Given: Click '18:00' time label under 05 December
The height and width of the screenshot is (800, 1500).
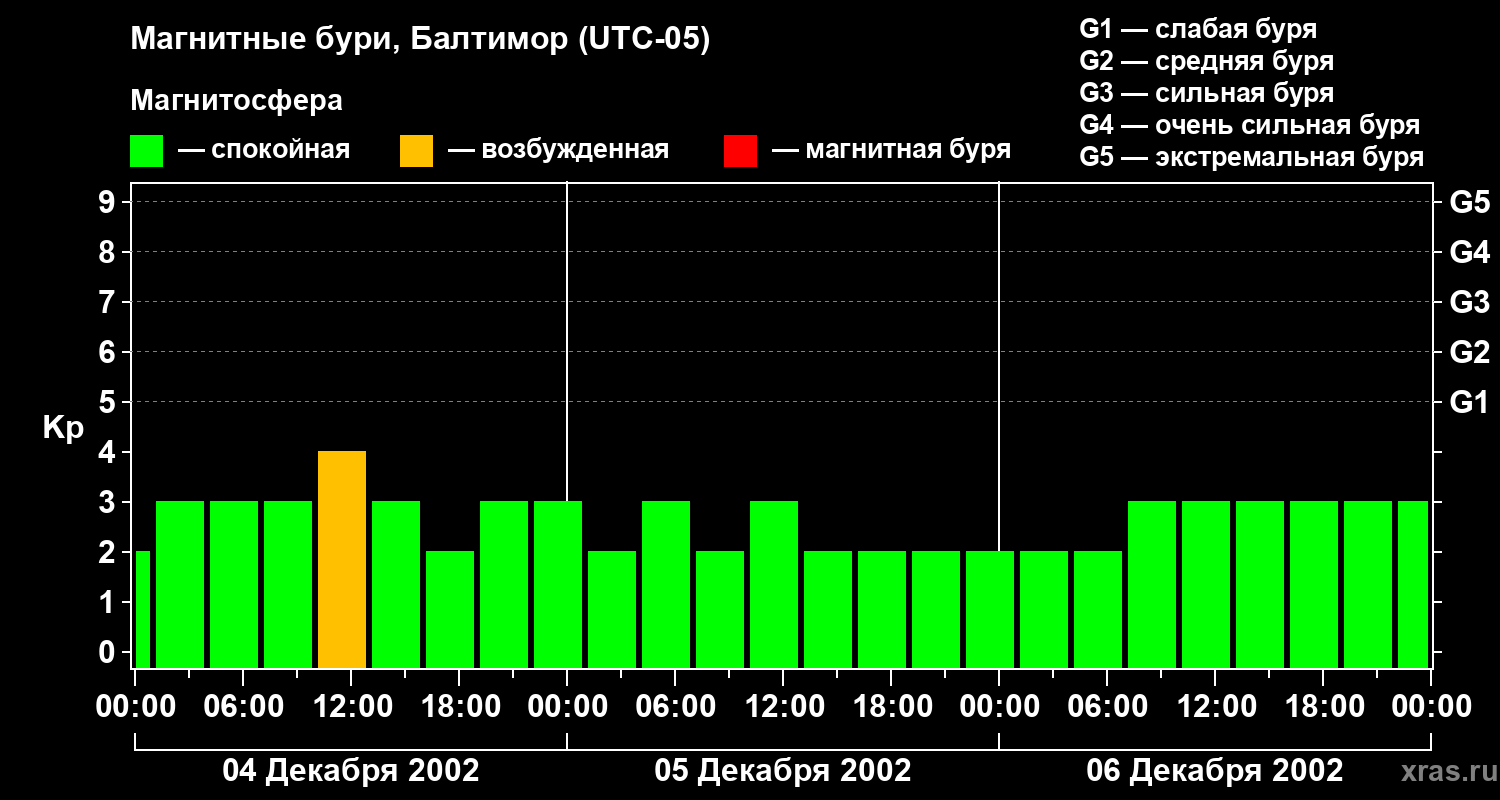Looking at the screenshot, I should click(891, 707).
